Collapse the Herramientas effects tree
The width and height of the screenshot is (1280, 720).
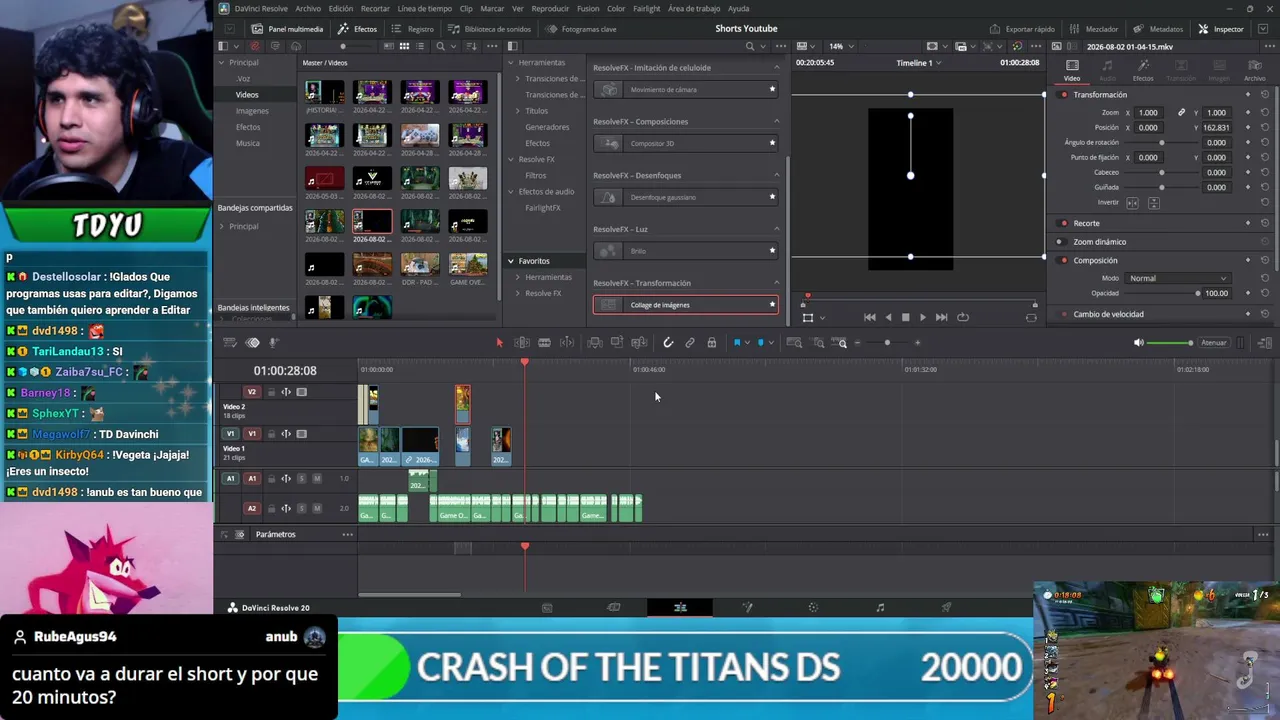[510, 63]
